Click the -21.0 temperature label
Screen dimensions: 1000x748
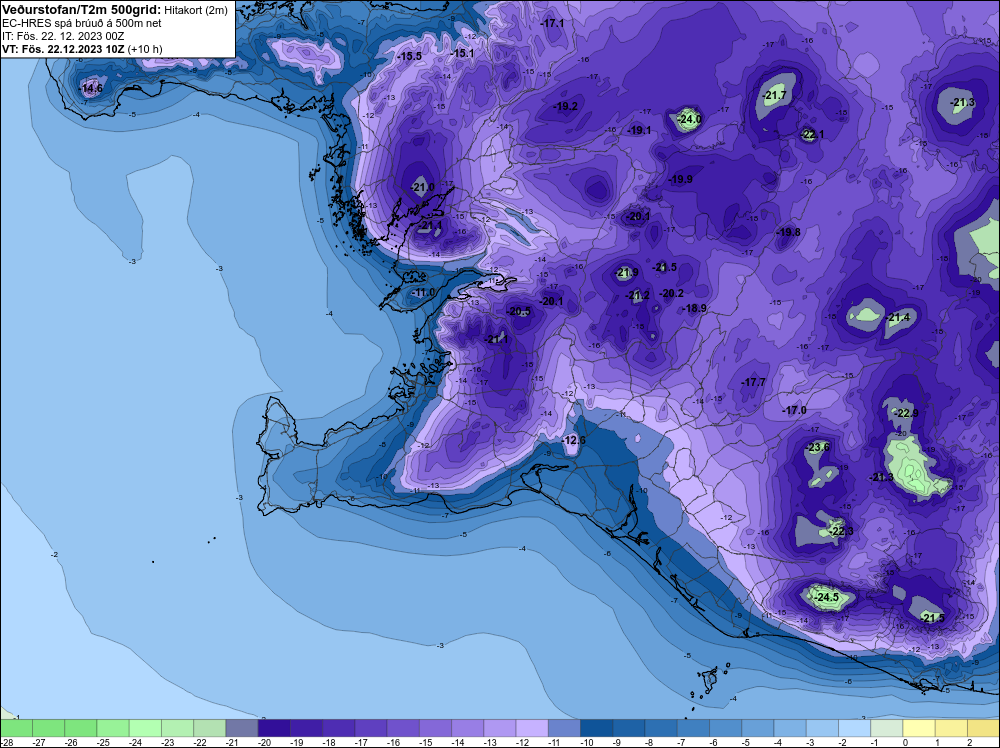pos(423,187)
